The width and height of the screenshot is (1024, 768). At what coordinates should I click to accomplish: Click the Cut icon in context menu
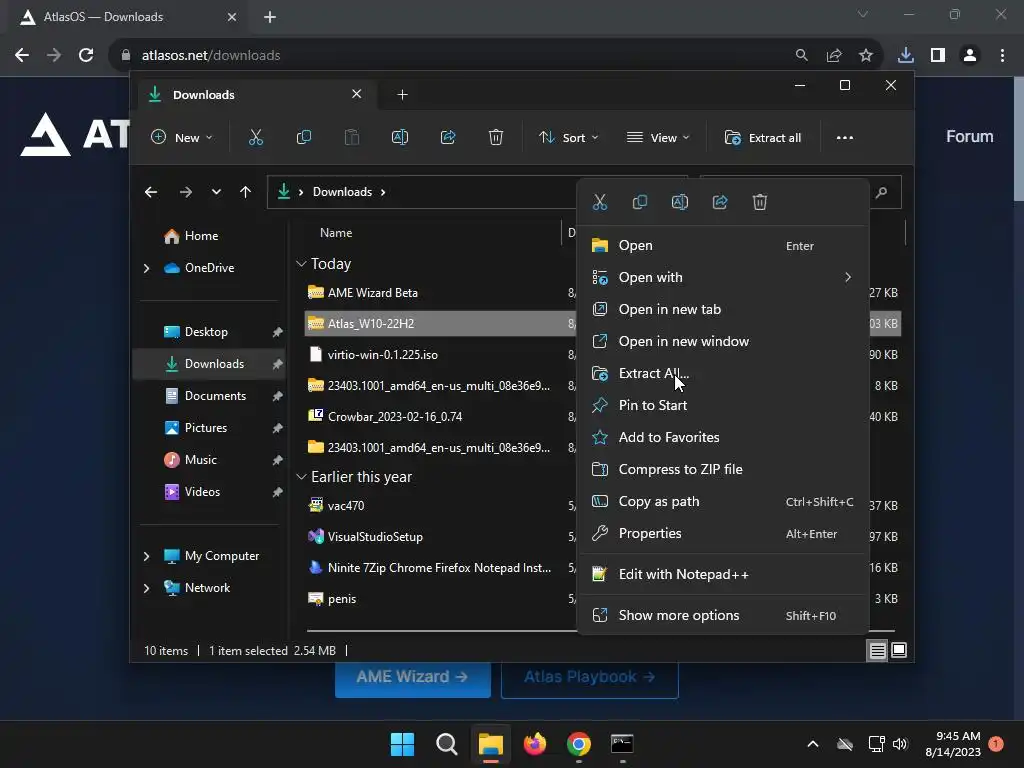[x=600, y=202]
